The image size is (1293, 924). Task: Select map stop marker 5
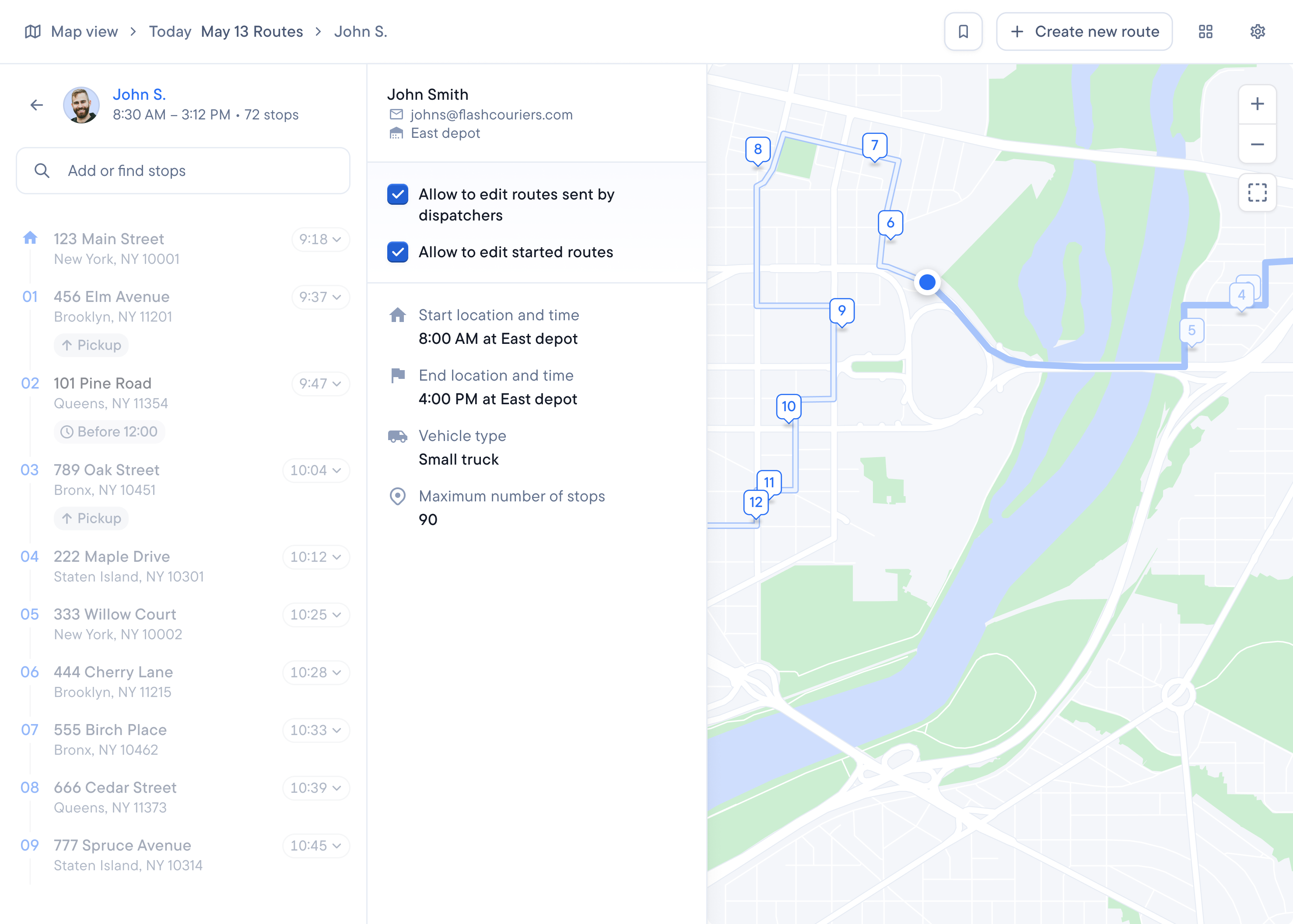(x=1191, y=331)
